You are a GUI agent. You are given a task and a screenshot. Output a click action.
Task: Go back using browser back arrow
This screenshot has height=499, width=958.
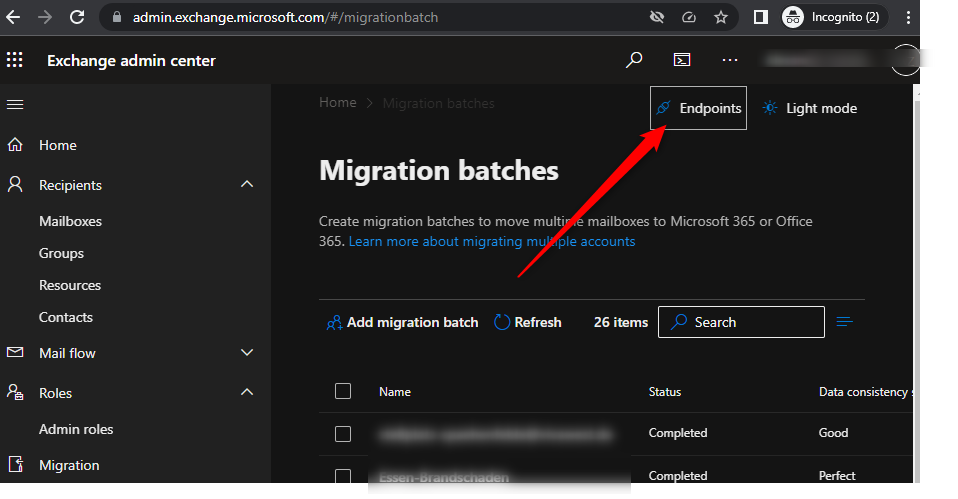pos(13,17)
